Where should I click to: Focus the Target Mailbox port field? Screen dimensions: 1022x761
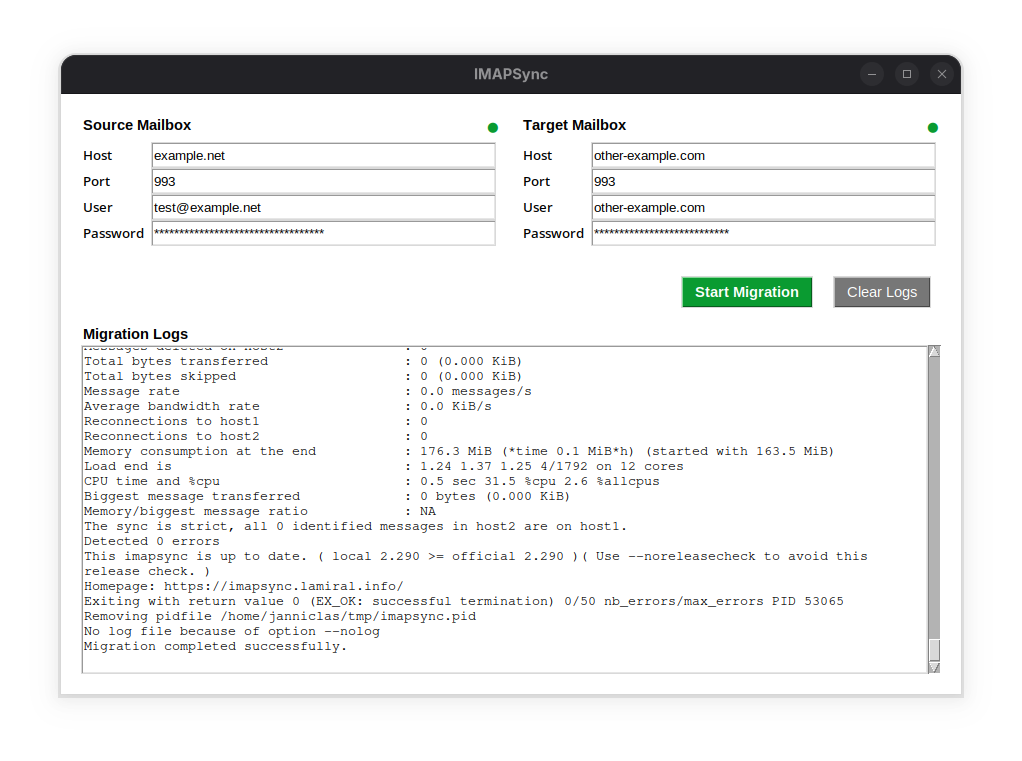click(x=763, y=182)
